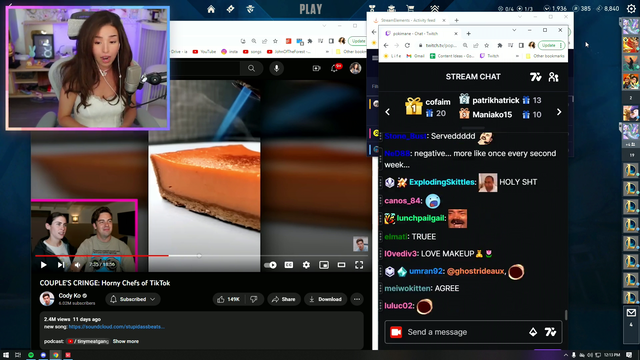Share the YouTube video
This screenshot has height=360, width=640.
click(284, 299)
